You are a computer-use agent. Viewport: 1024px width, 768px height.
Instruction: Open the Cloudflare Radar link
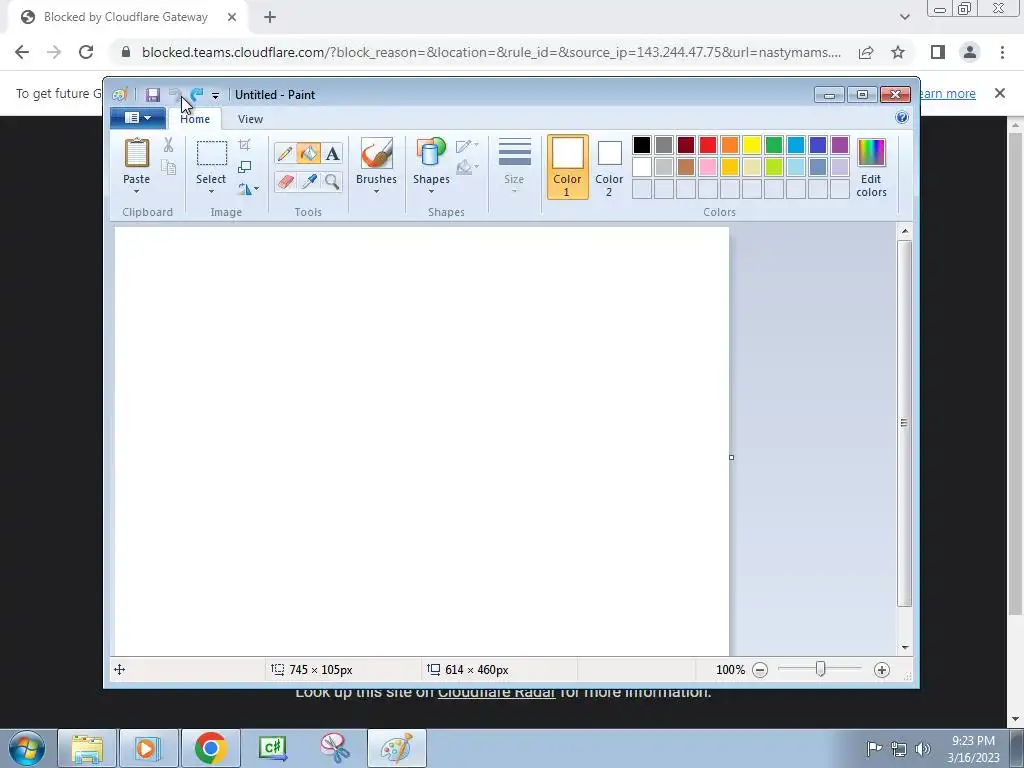pyautogui.click(x=496, y=692)
